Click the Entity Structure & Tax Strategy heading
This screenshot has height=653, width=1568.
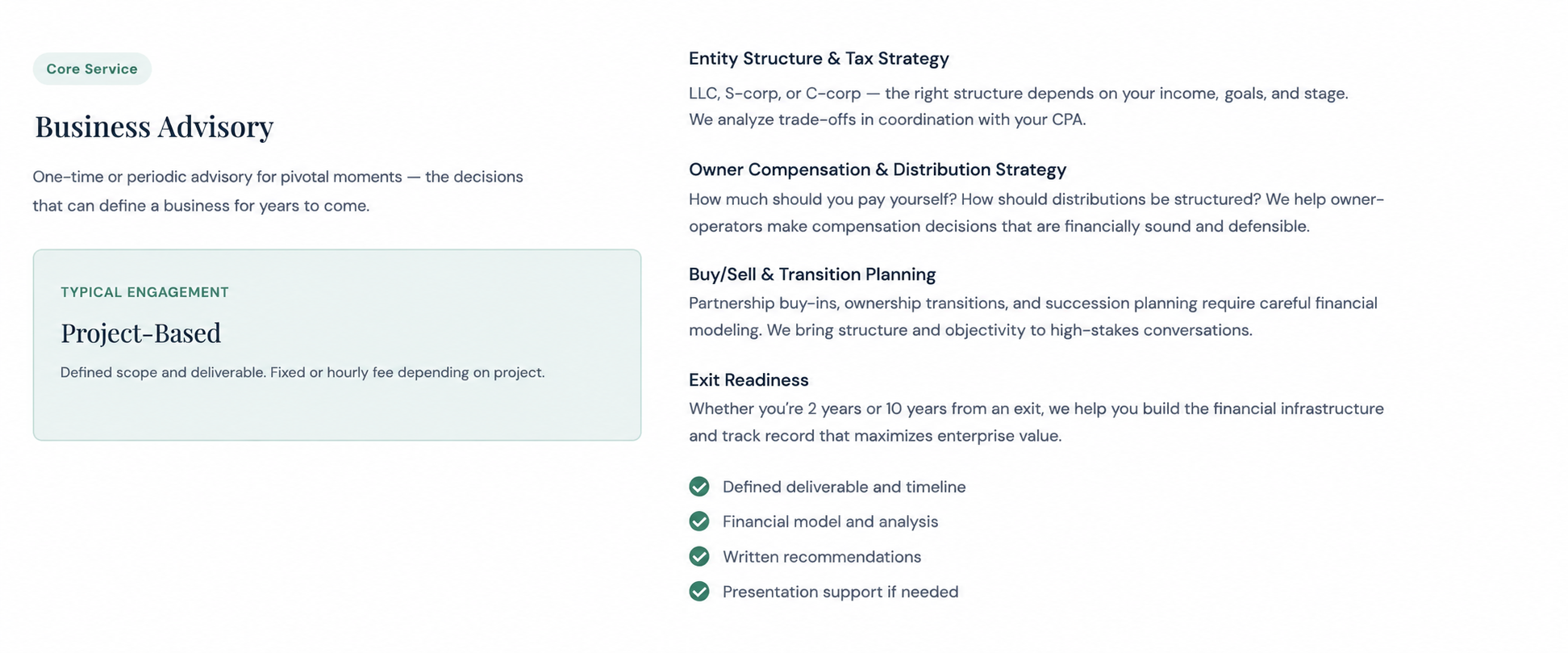(819, 58)
